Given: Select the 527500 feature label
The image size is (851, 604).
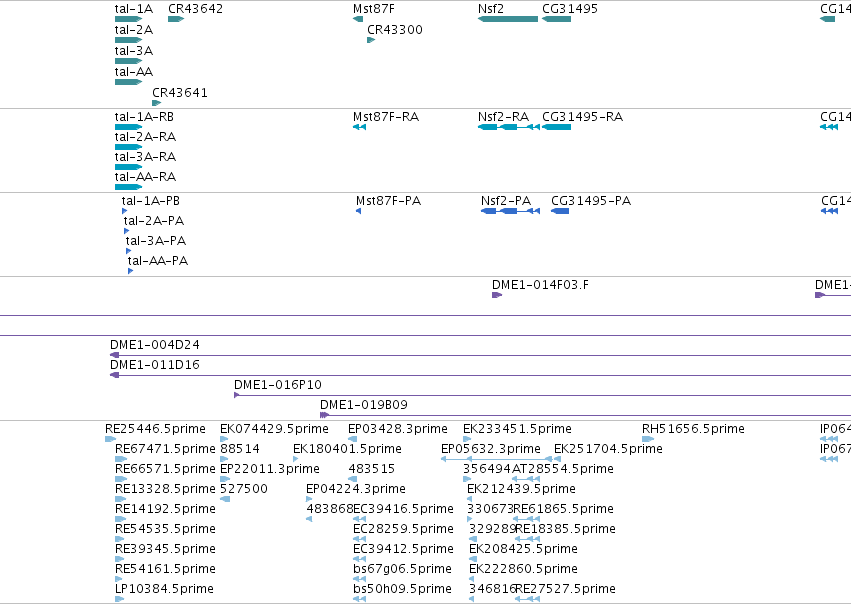Looking at the screenshot, I should tap(244, 489).
